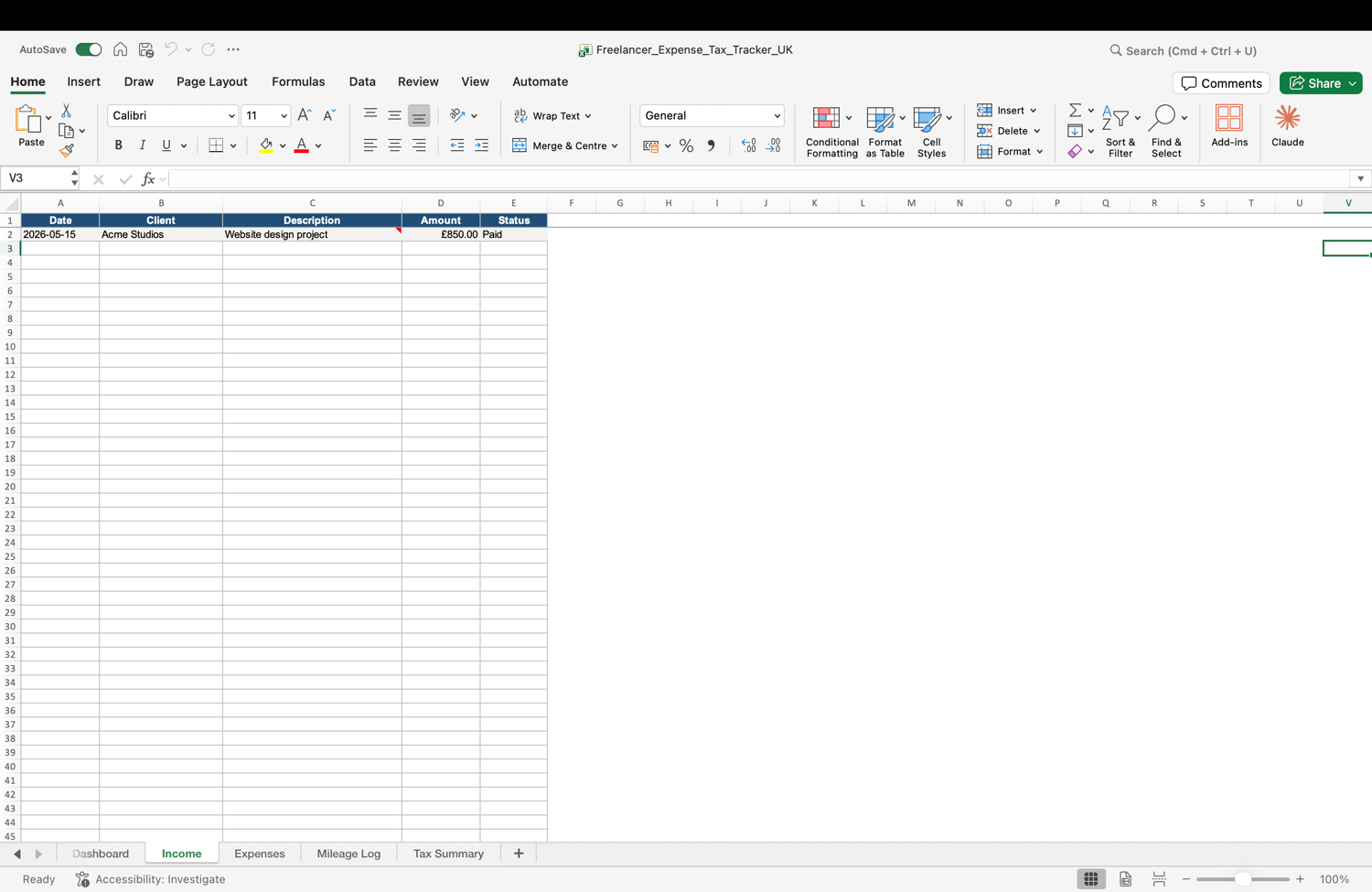Open the Format cells dropdown

pos(1010,152)
